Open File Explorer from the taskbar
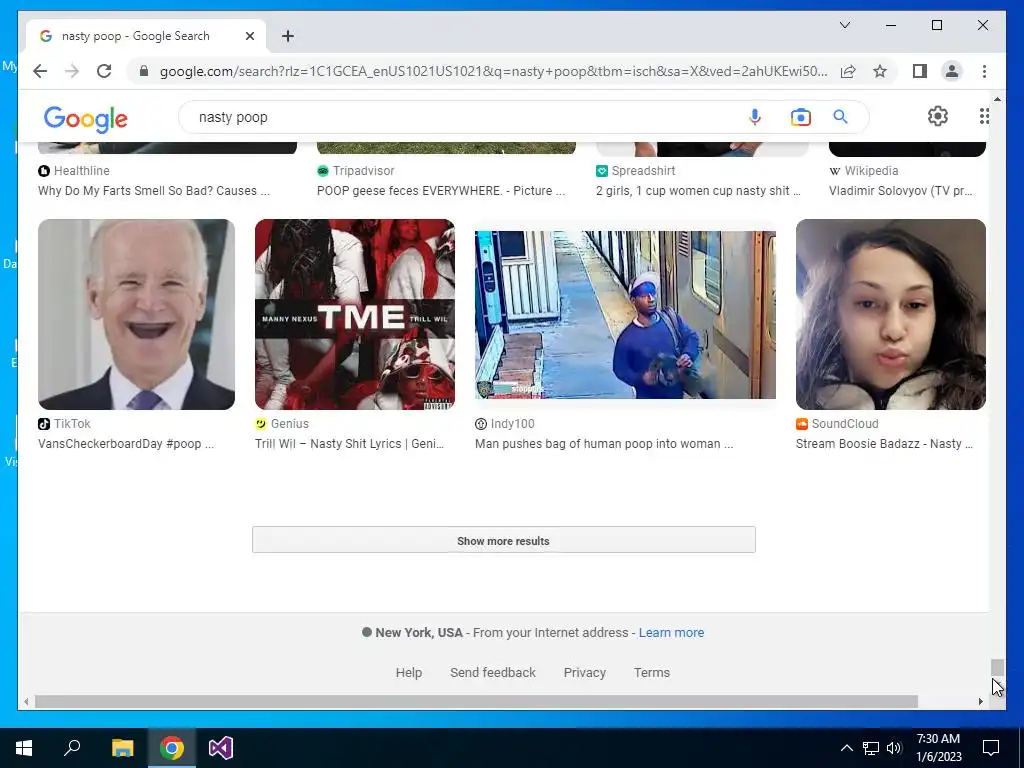Image resolution: width=1024 pixels, height=768 pixels. (122, 748)
